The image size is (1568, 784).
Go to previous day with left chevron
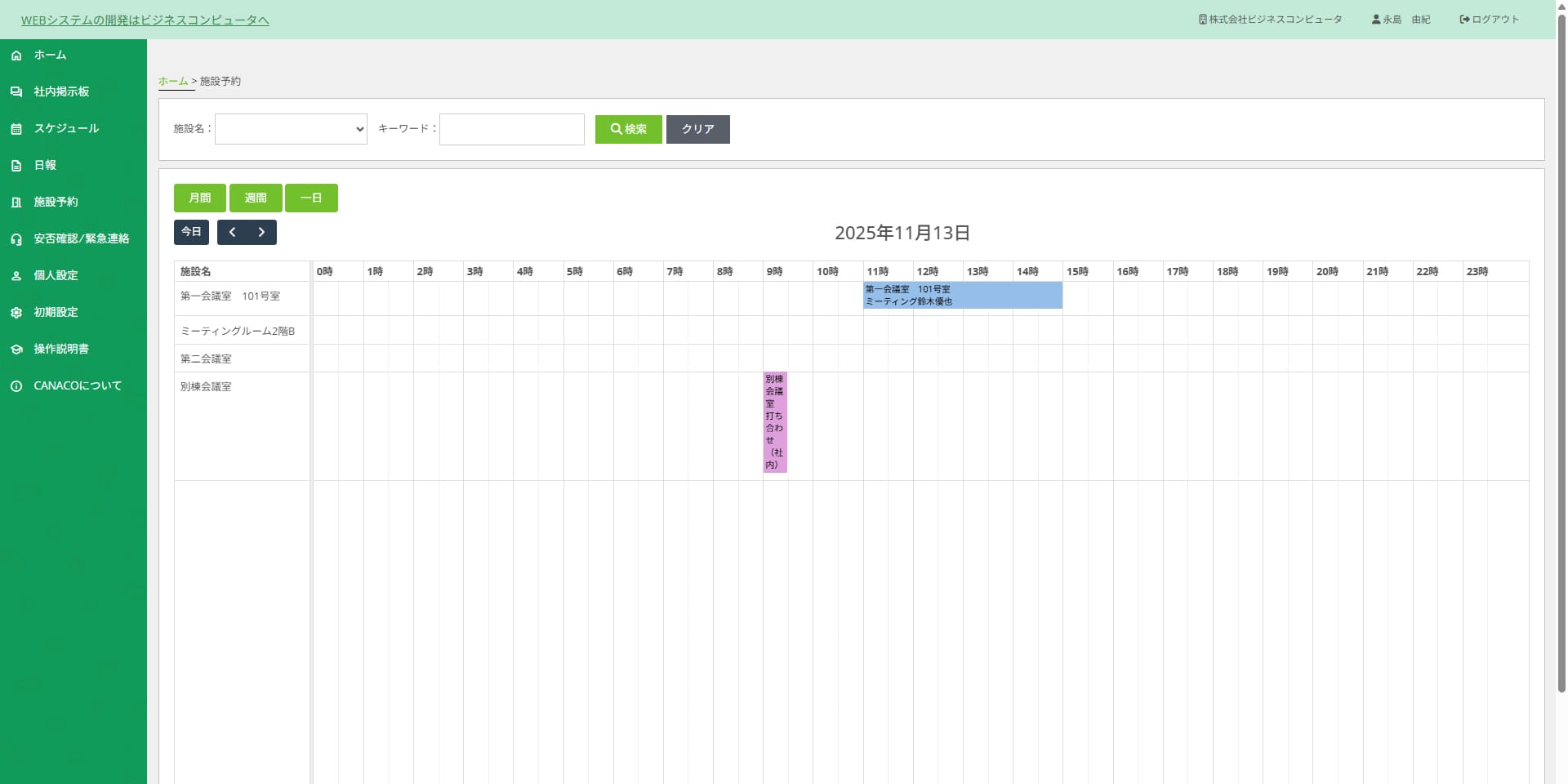(x=232, y=232)
